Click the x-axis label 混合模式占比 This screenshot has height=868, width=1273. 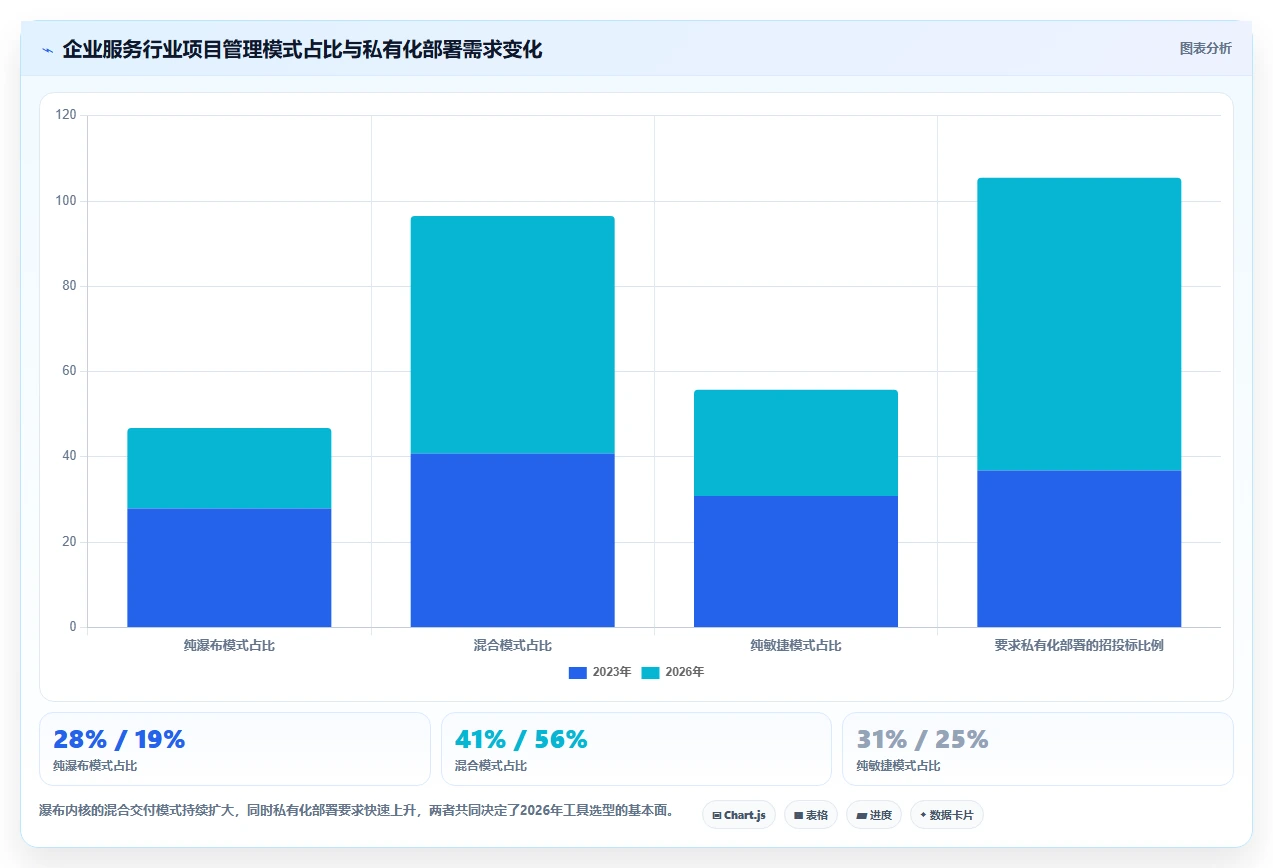point(512,646)
